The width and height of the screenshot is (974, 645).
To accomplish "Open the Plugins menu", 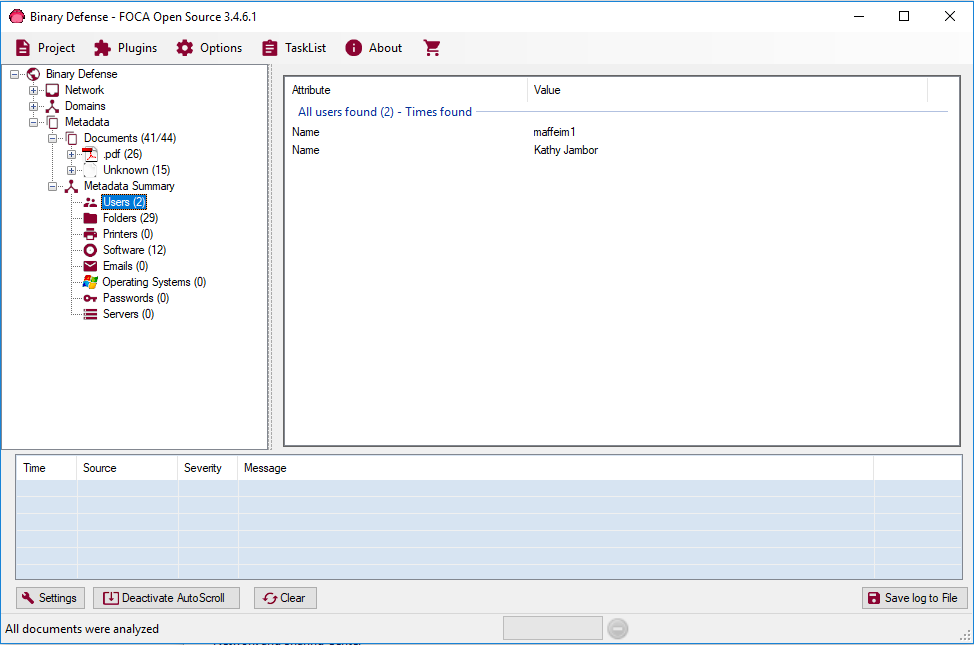I will point(125,48).
